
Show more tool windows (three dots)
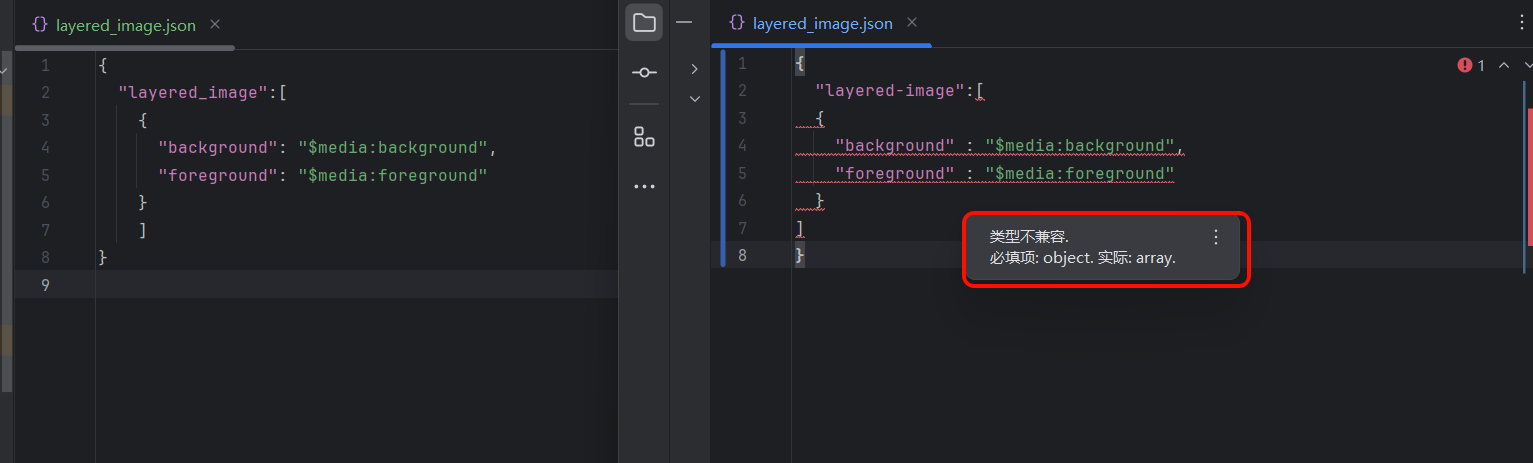coord(644,187)
